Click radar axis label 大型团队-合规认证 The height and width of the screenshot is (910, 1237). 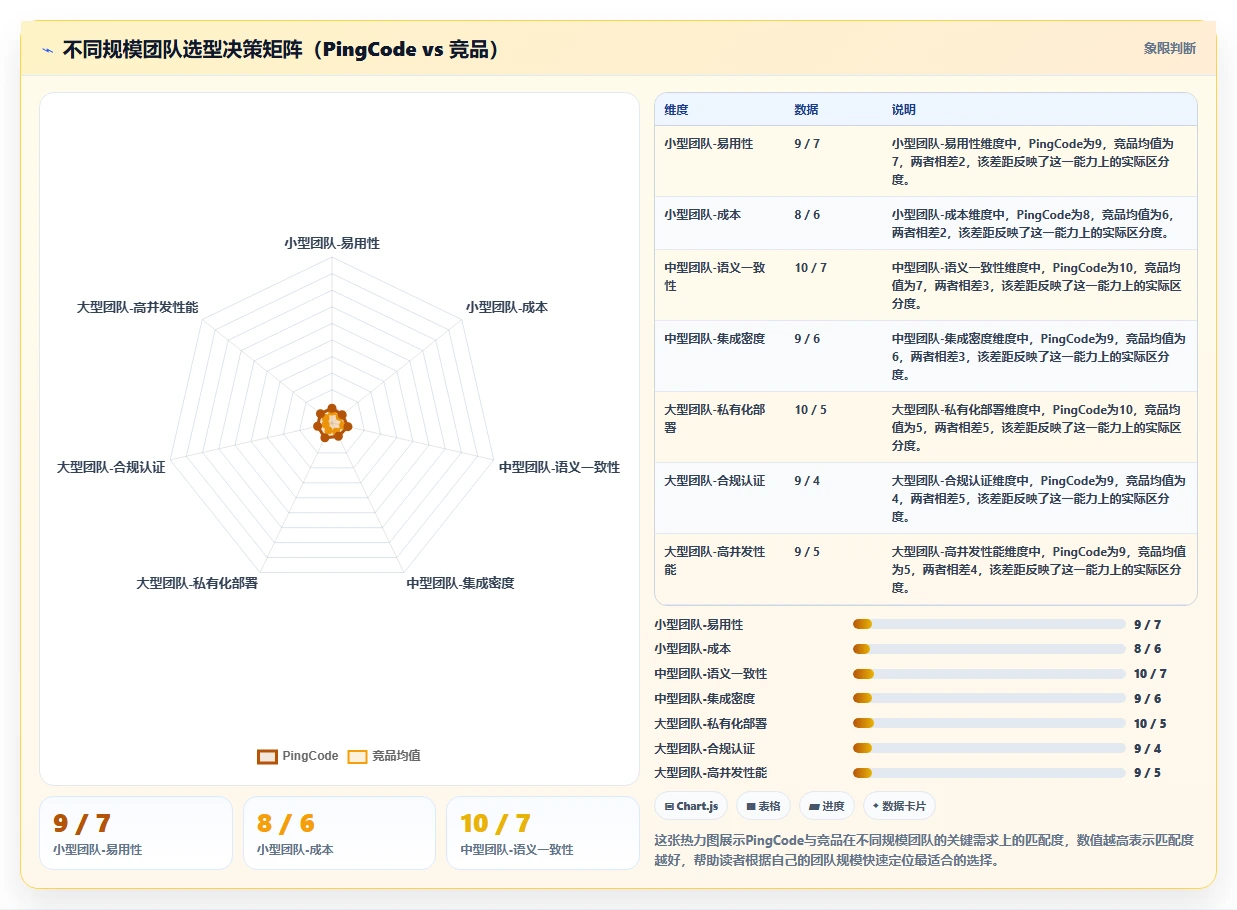[x=111, y=467]
